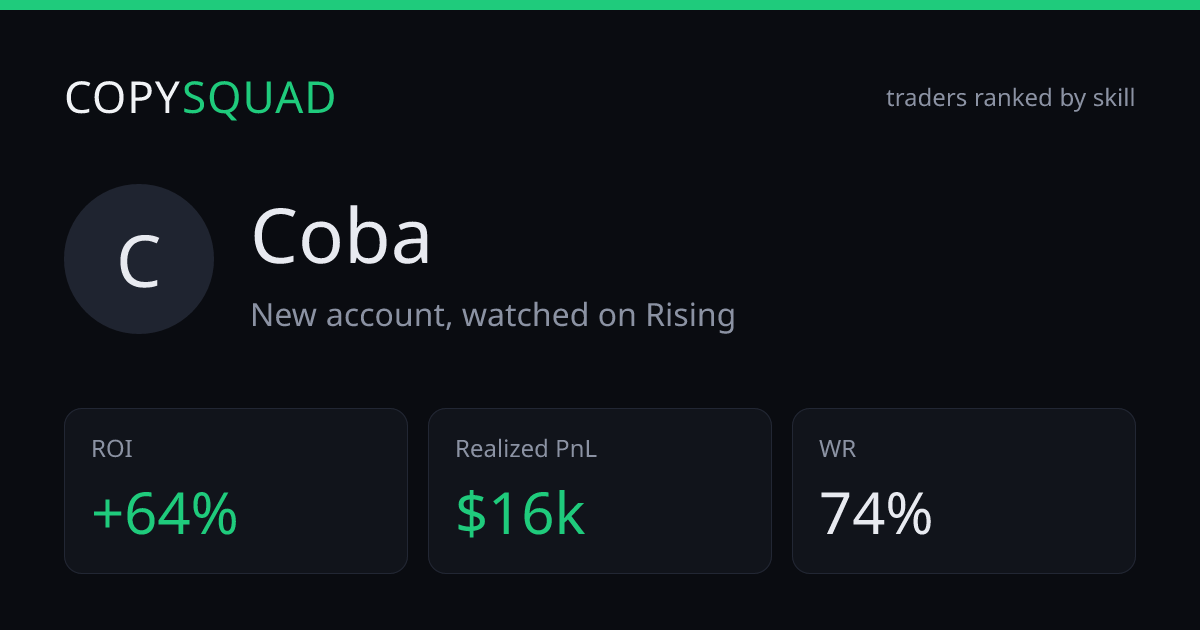Click the word skill in the tagline
Image resolution: width=1200 pixels, height=630 pixels.
(1114, 98)
